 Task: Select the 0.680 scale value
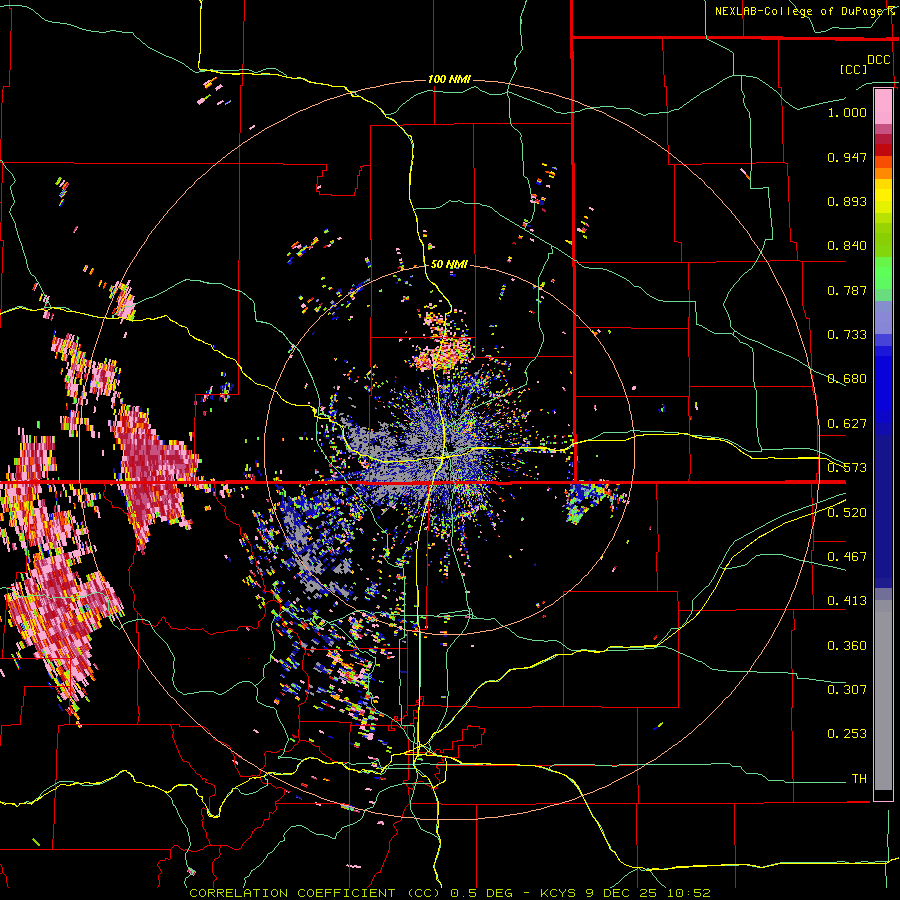pyautogui.click(x=847, y=379)
